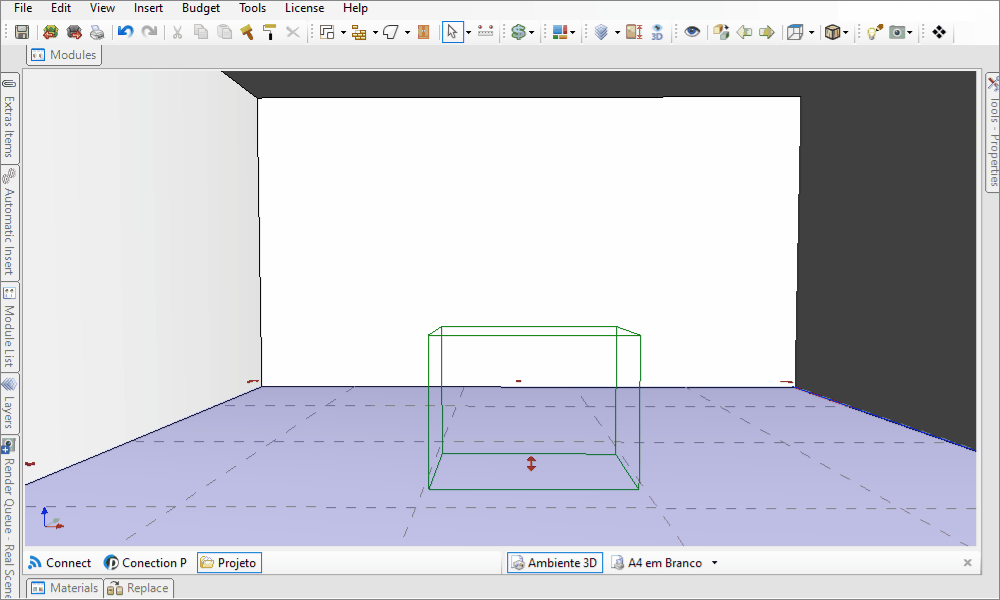Click the right-pointing yellow arrow icon
Screen dimensions: 1000x600
[767, 32]
